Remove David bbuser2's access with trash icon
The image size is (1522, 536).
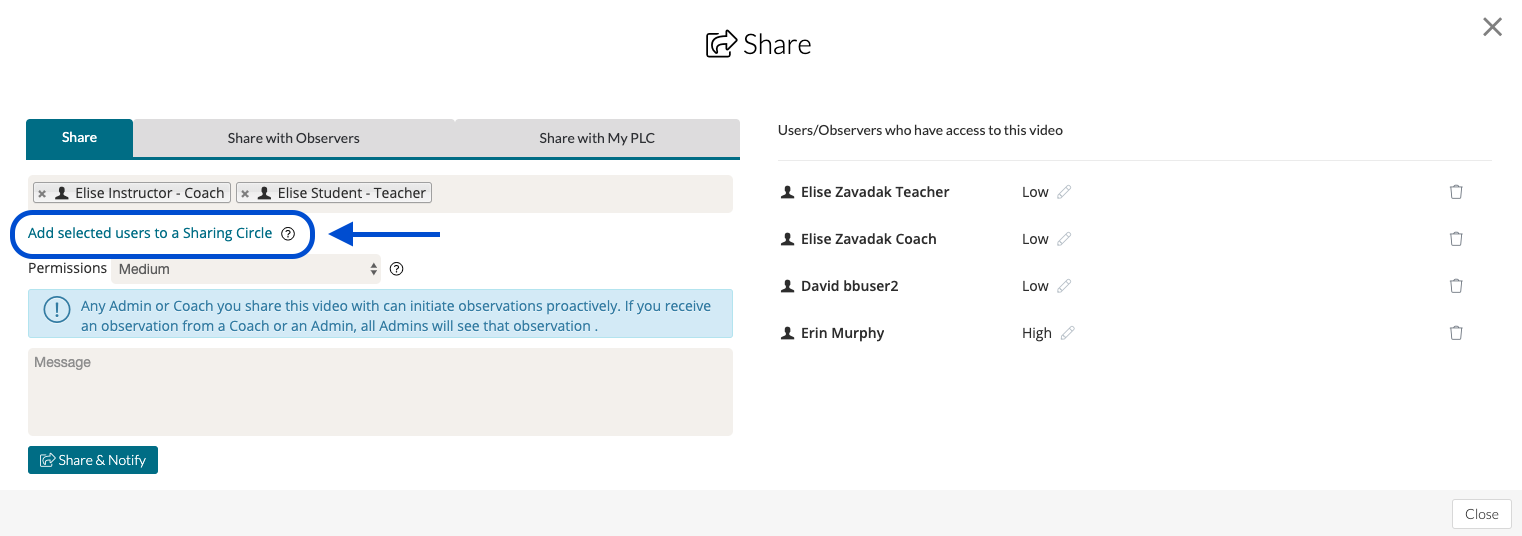[x=1456, y=286]
